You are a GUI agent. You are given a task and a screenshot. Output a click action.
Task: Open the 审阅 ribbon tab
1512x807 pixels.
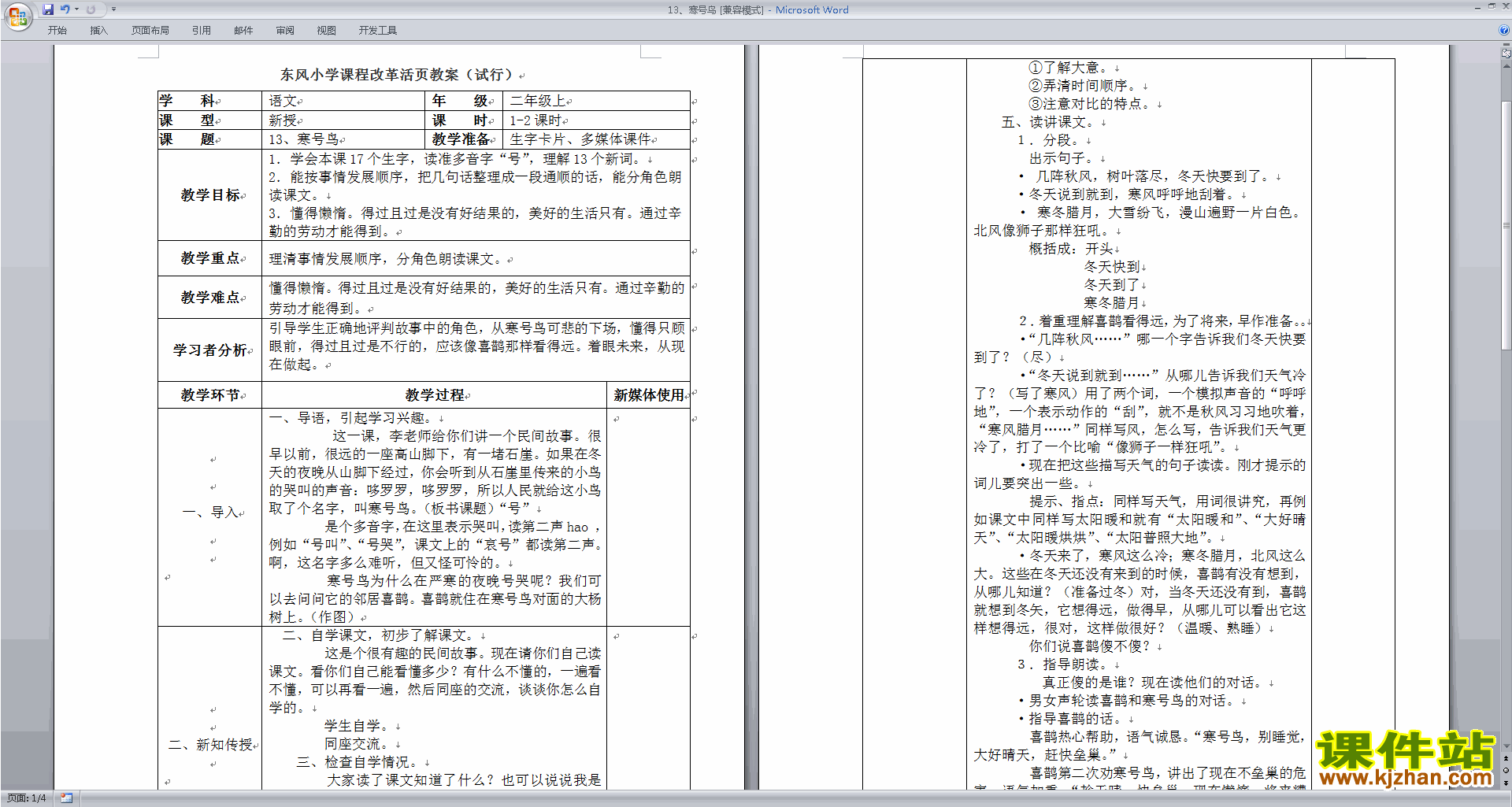(285, 31)
